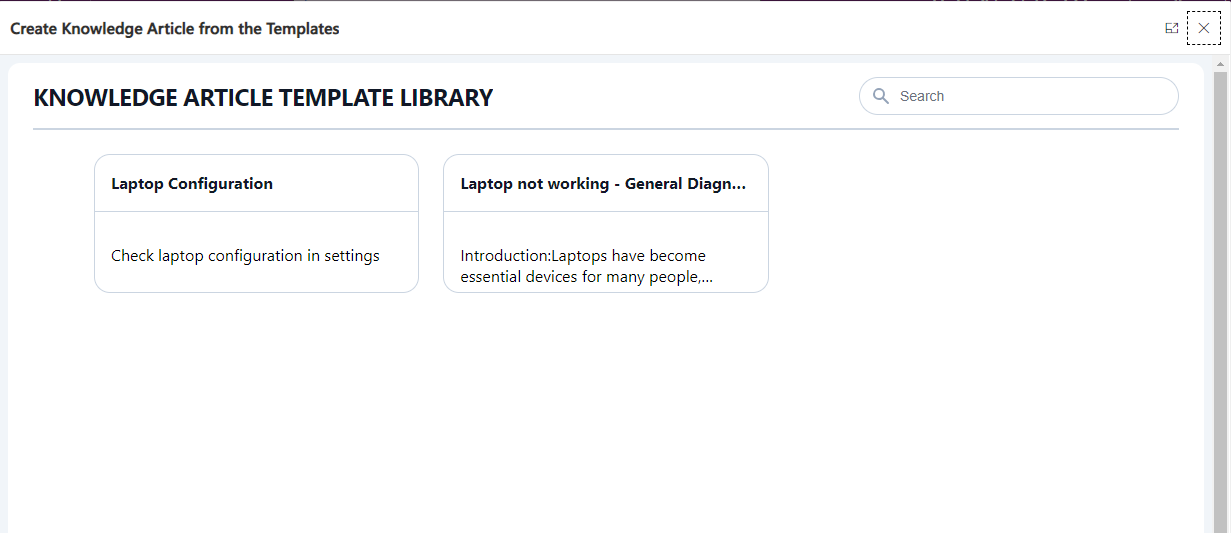Click the word 'settings' in the first card description

click(352, 256)
